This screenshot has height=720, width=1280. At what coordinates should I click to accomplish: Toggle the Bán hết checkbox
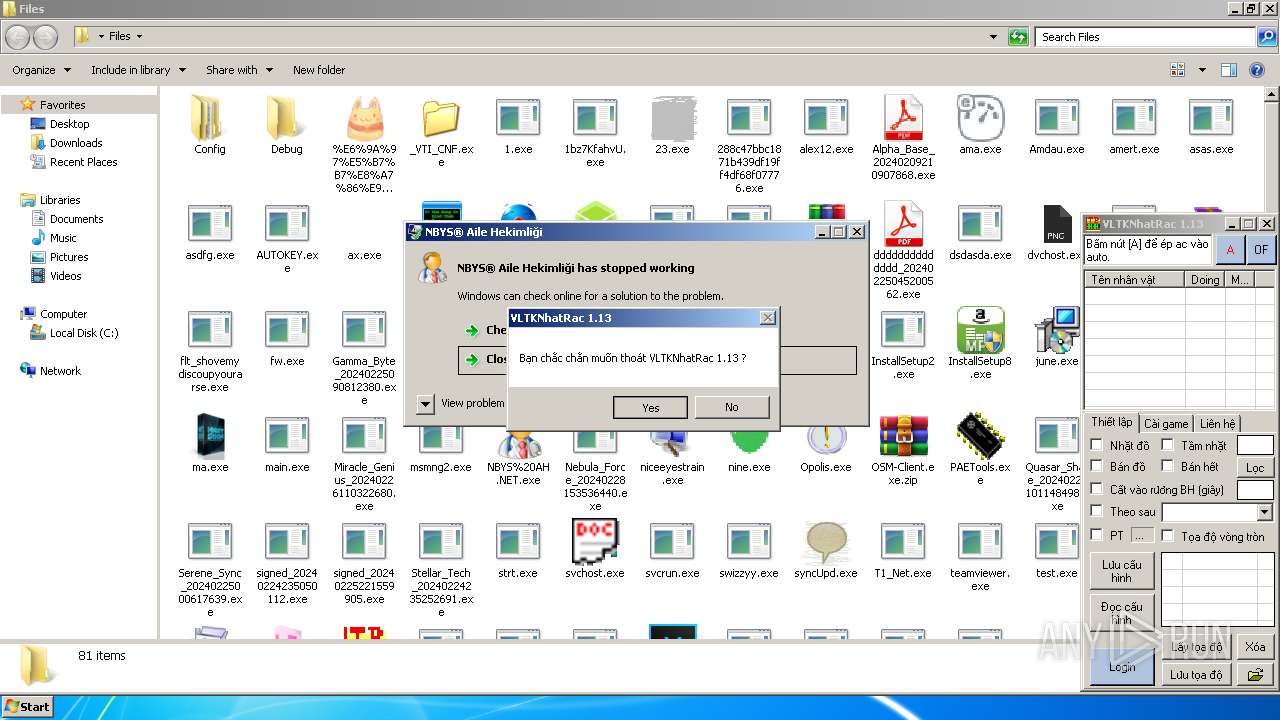pos(1167,466)
